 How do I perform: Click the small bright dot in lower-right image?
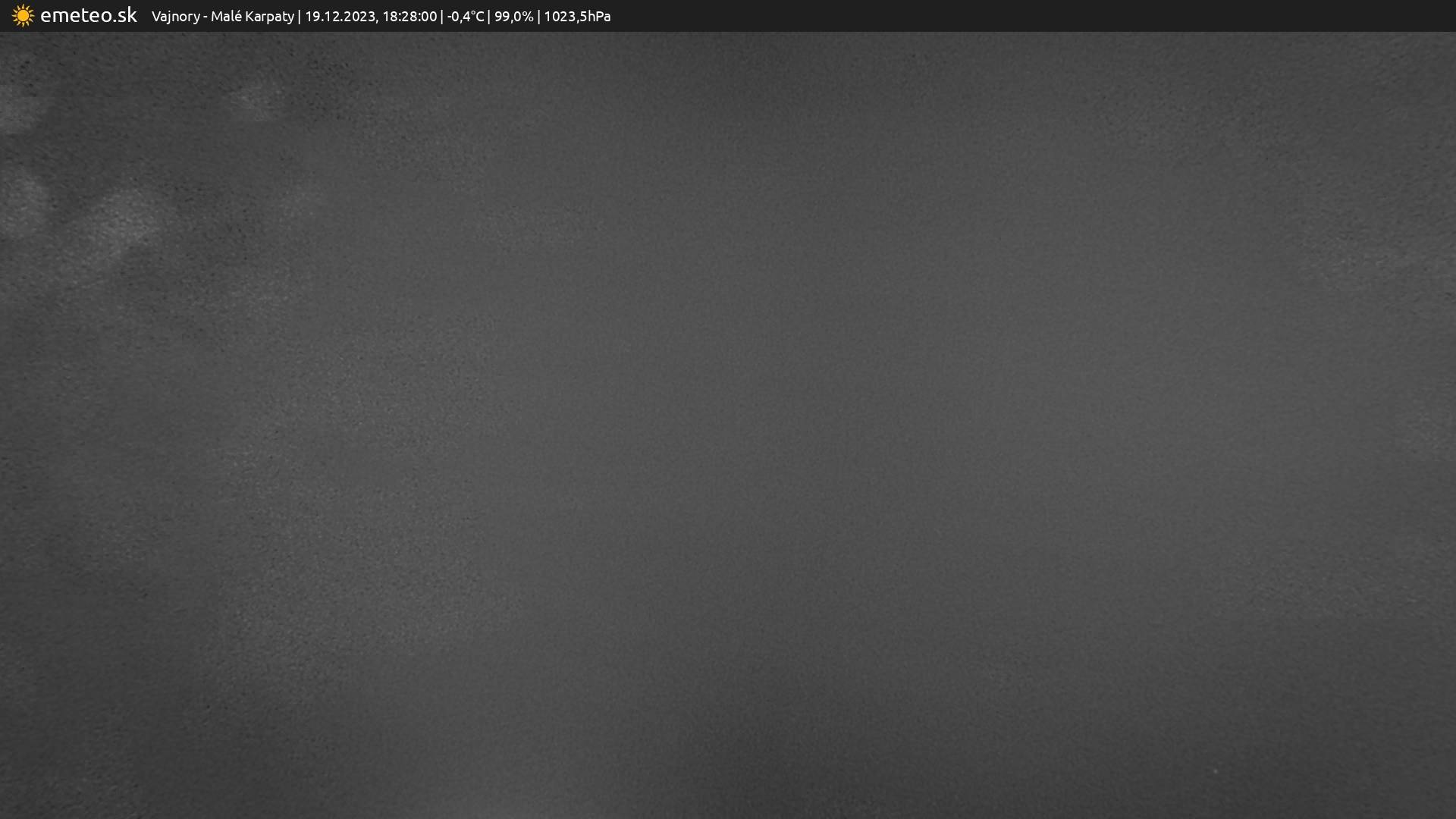pos(1215,771)
